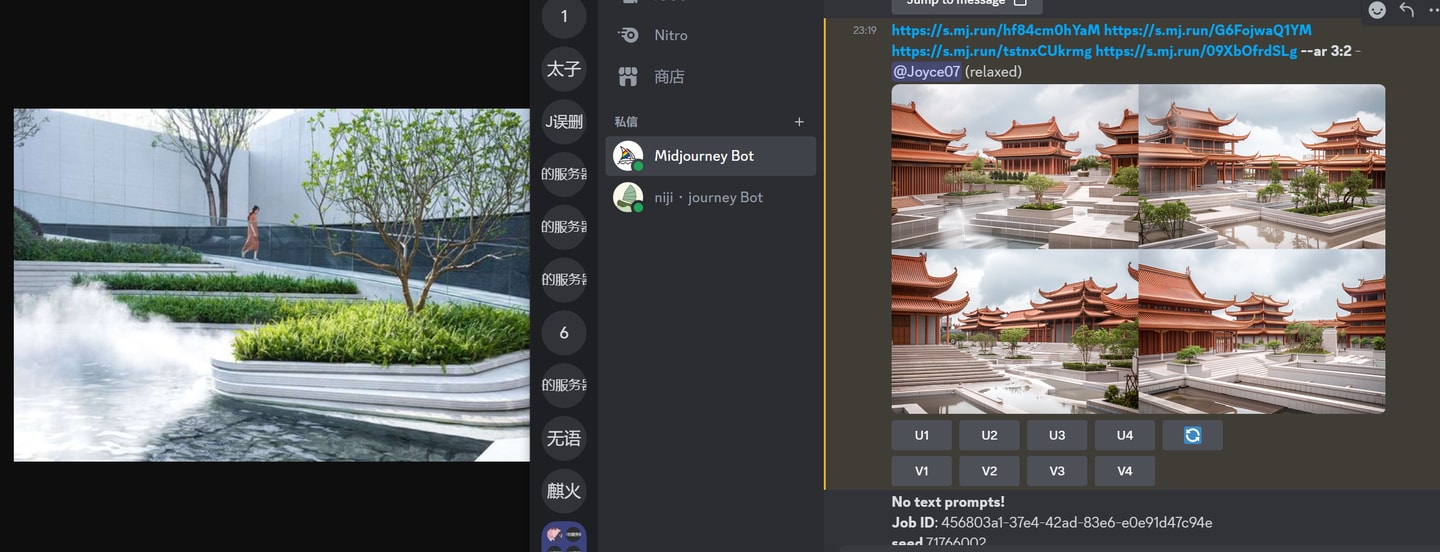
Task: Create variations of image three with V3
Action: tap(1057, 471)
